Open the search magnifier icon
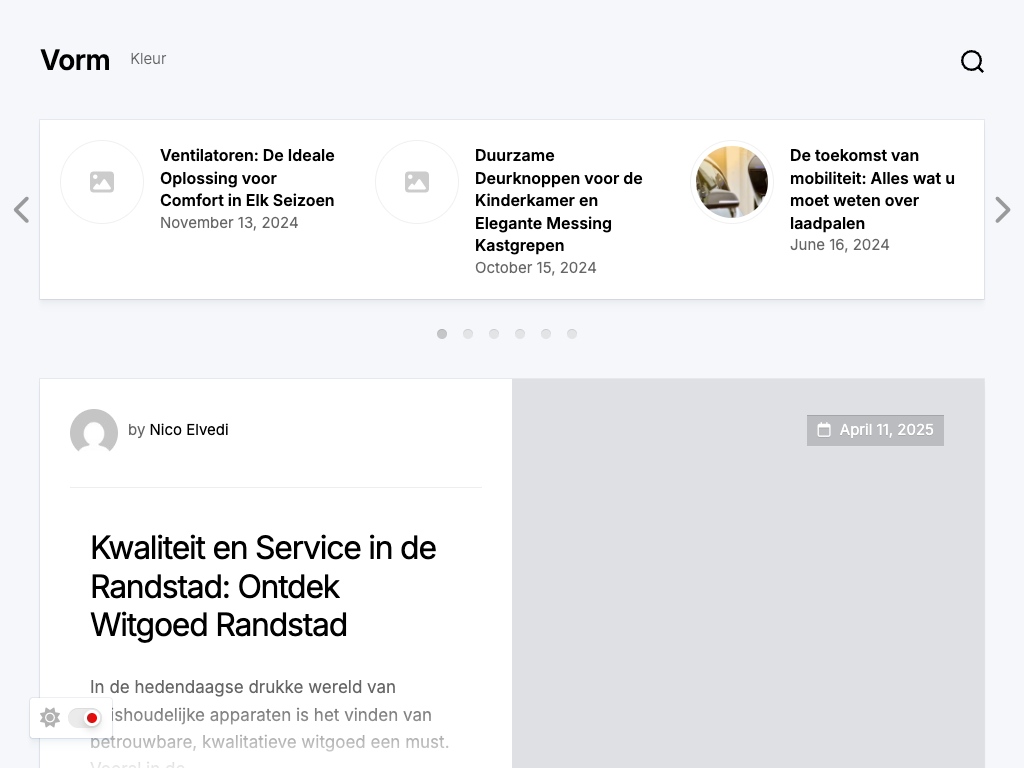This screenshot has width=1024, height=768. (972, 62)
